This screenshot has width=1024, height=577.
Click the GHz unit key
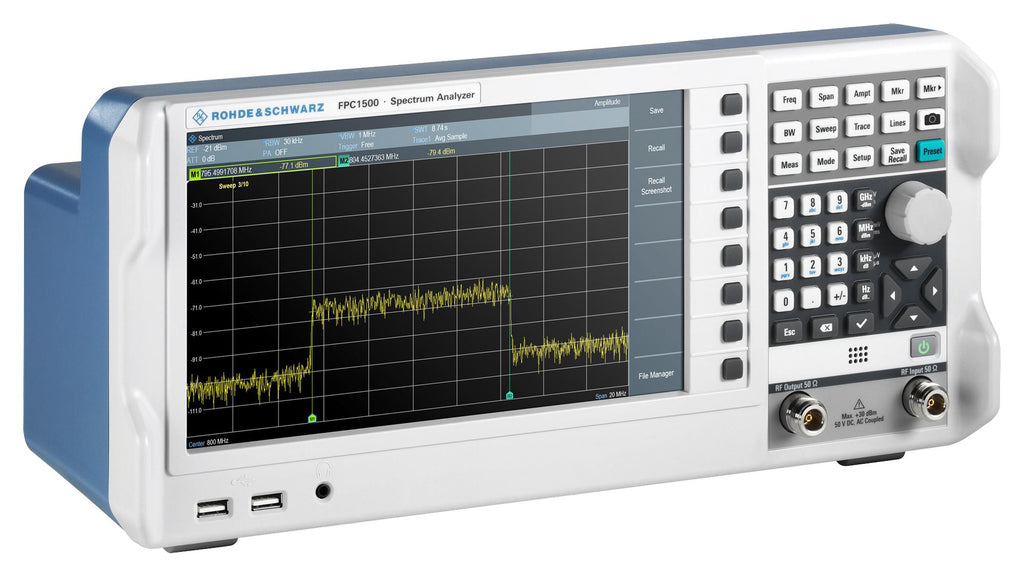[x=866, y=198]
